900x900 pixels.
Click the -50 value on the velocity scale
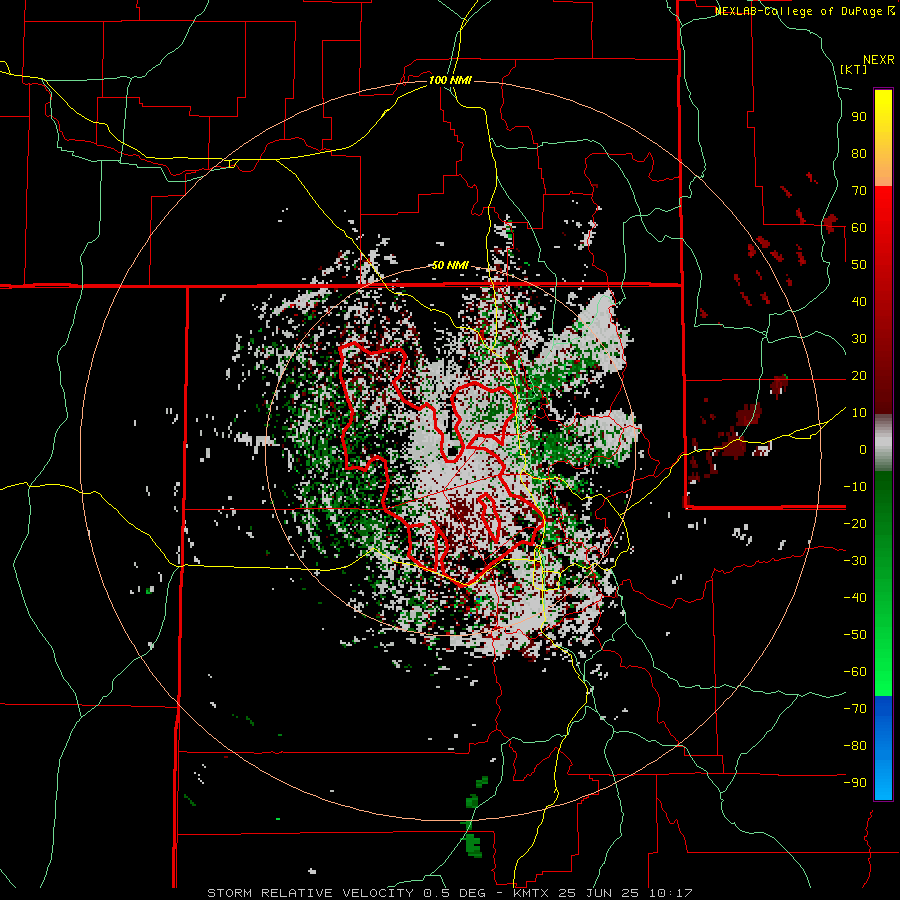point(855,635)
